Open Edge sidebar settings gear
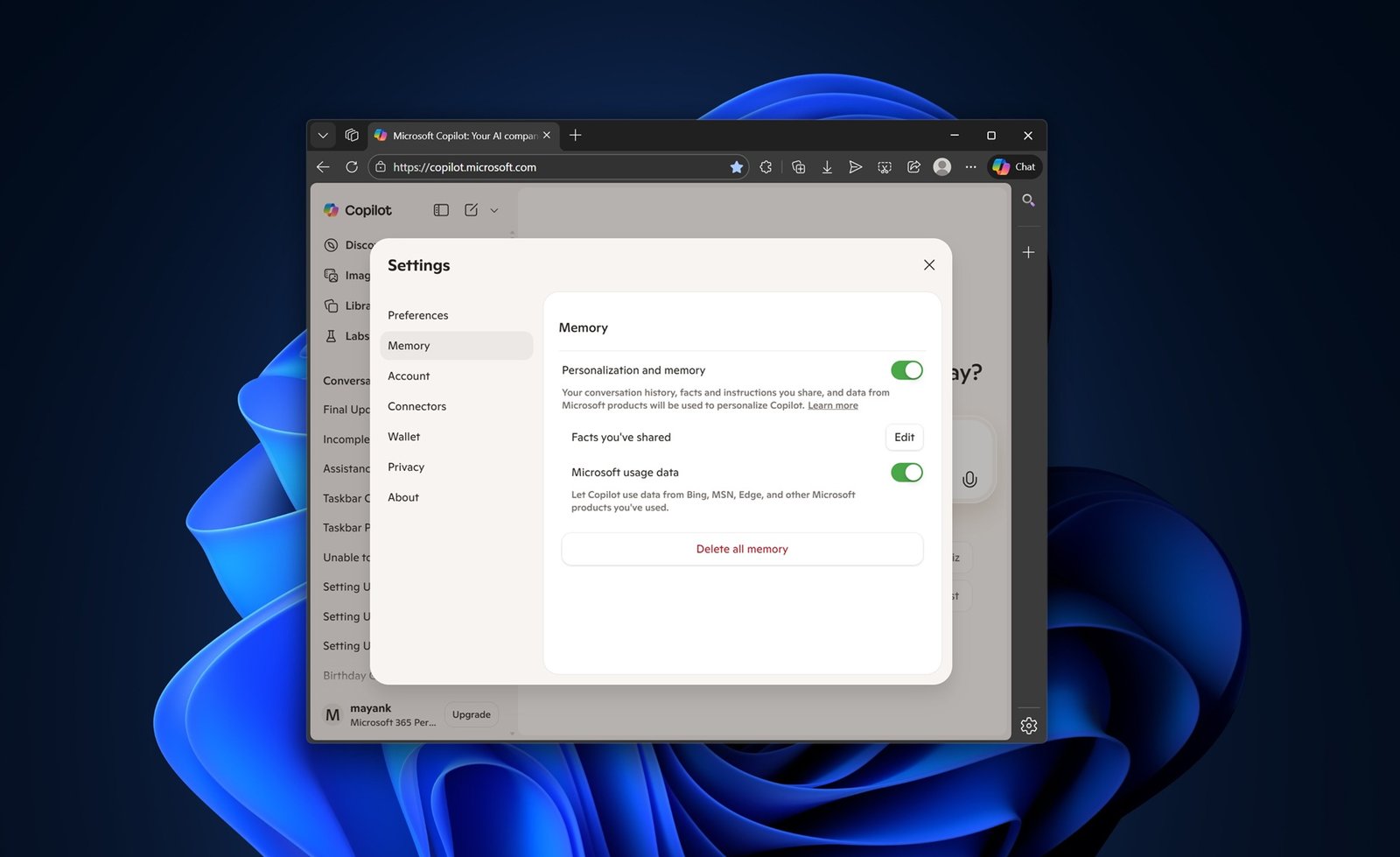1400x857 pixels. click(1029, 726)
